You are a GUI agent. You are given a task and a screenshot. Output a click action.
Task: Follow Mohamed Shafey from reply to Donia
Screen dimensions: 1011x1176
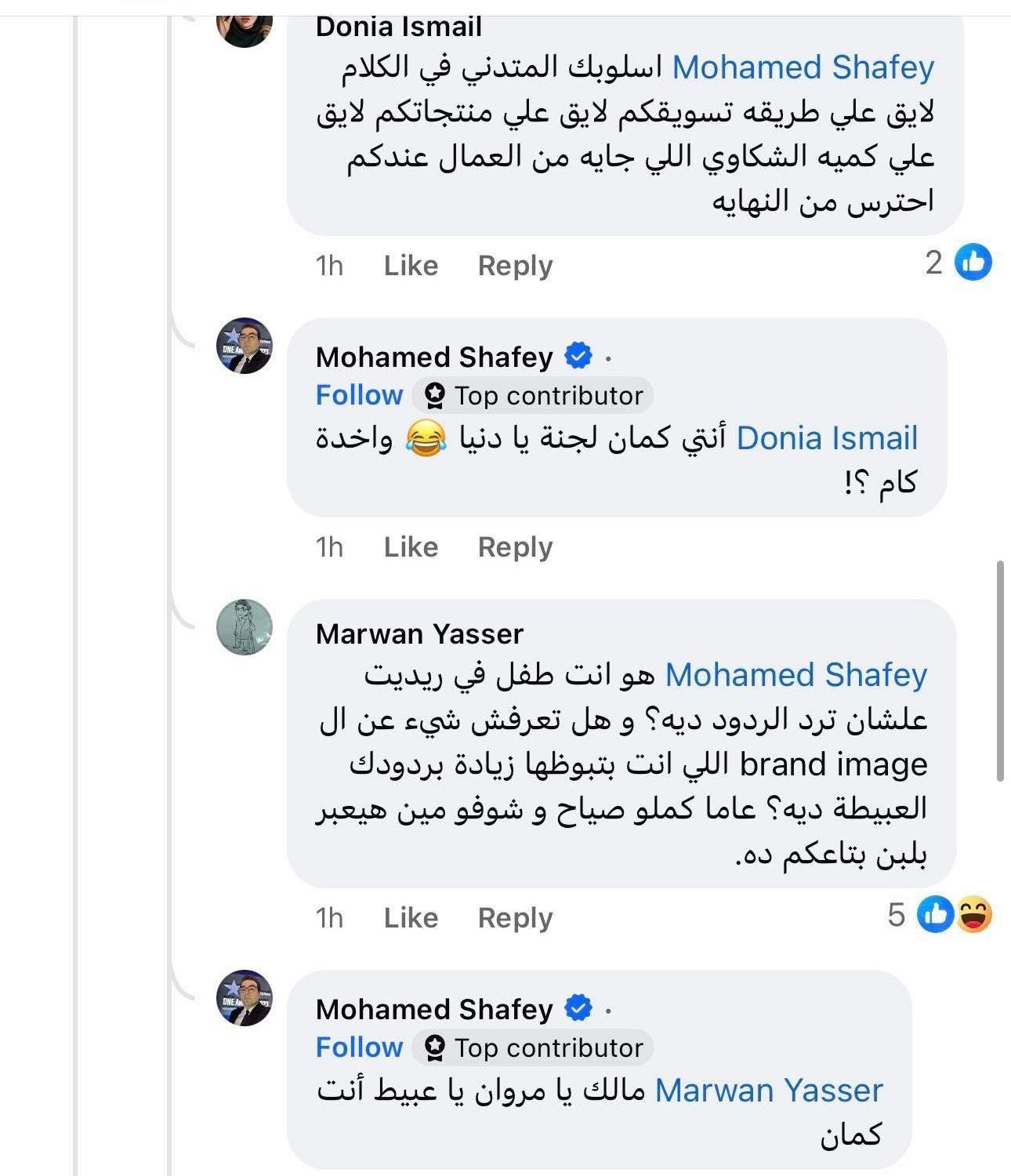359,395
